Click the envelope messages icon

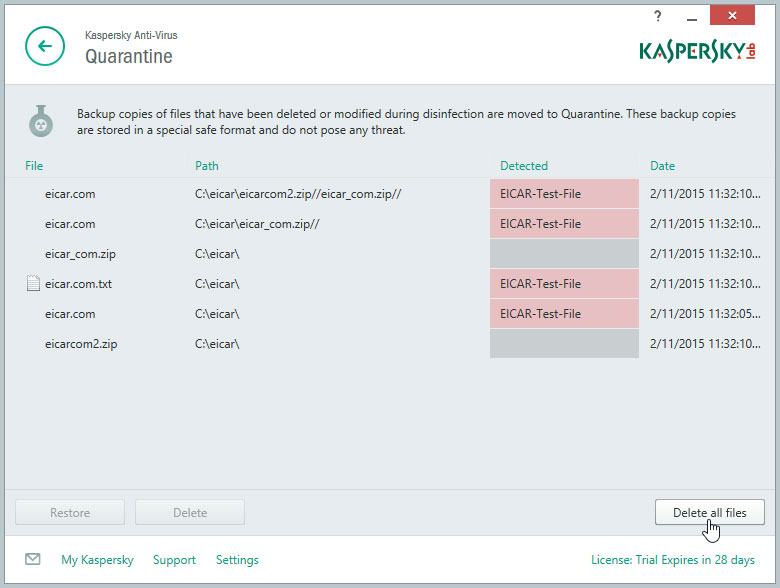[33, 560]
